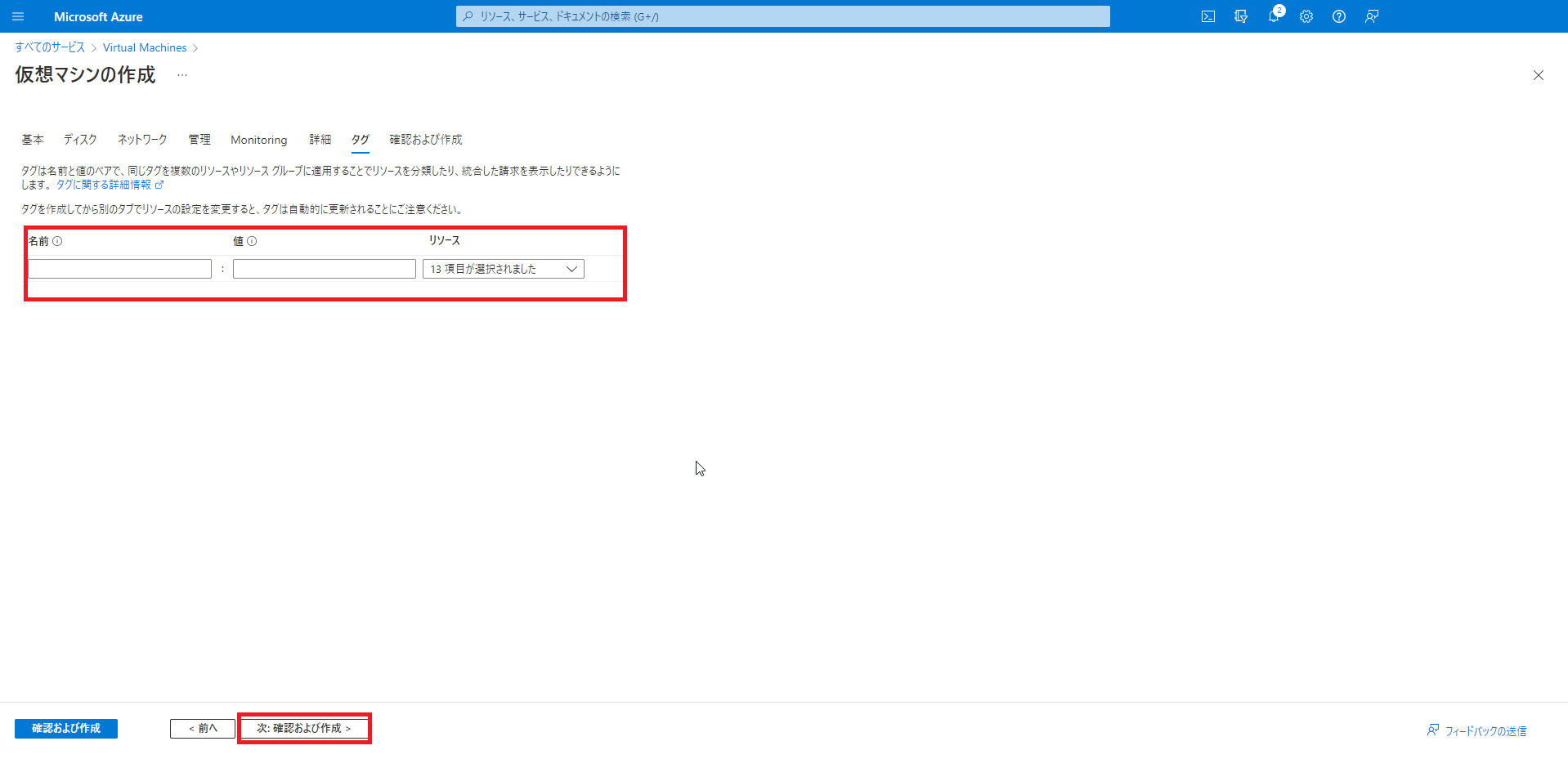This screenshot has height=759, width=1568.
Task: Click the blue 確認および作成 button
Action: (x=66, y=729)
